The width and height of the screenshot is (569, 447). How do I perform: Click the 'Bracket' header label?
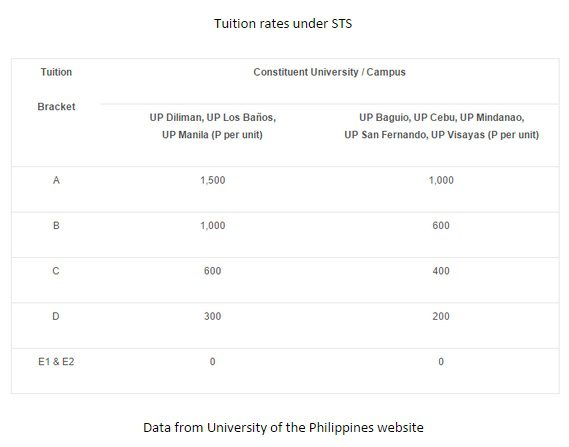pyautogui.click(x=56, y=107)
